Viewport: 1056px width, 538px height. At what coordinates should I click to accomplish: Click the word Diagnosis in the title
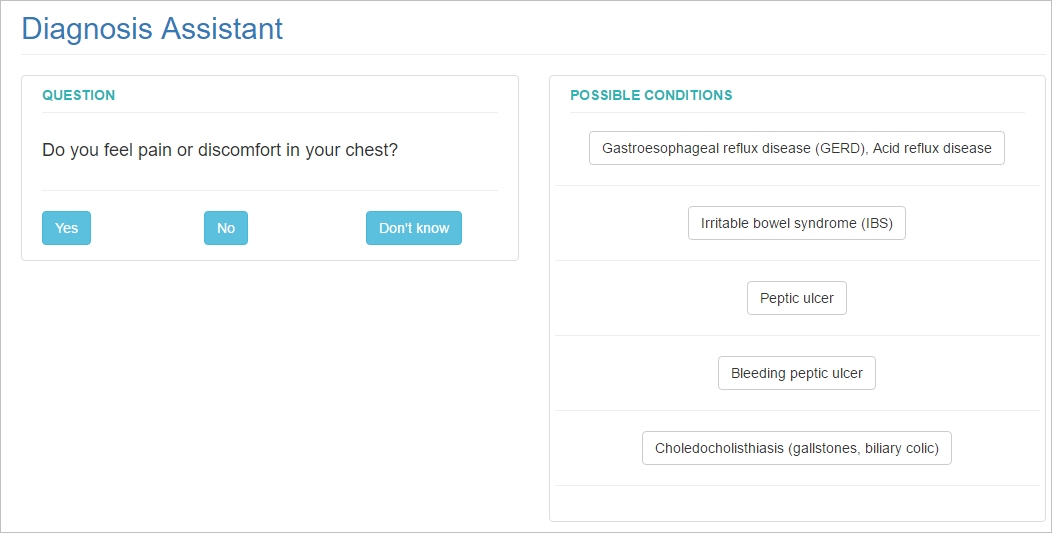[88, 29]
